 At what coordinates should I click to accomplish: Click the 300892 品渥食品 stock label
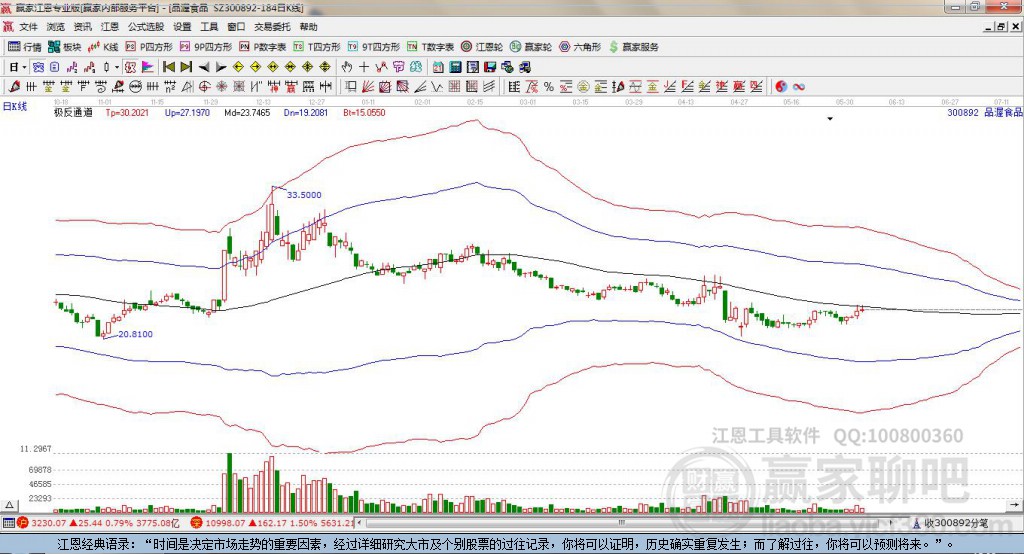click(x=984, y=112)
